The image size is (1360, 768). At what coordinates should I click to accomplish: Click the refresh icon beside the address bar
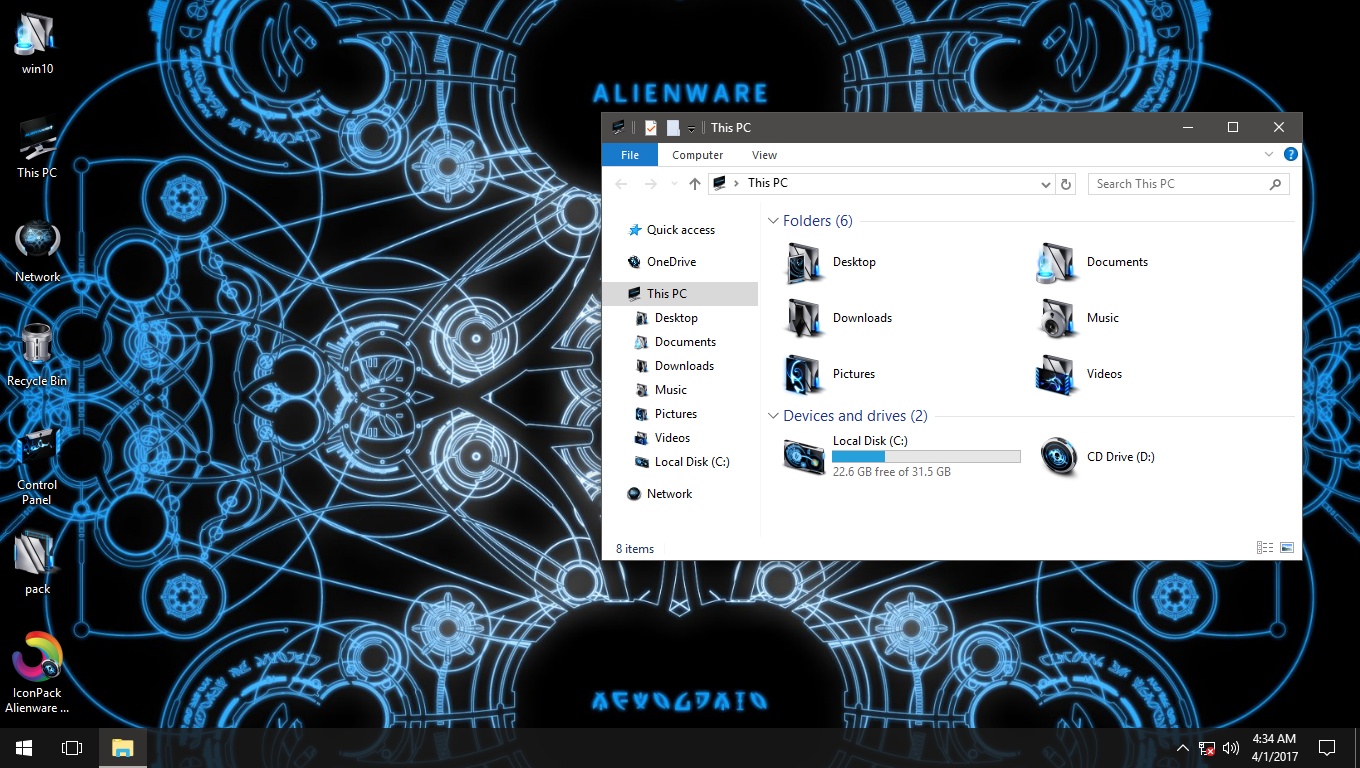pyautogui.click(x=1065, y=183)
